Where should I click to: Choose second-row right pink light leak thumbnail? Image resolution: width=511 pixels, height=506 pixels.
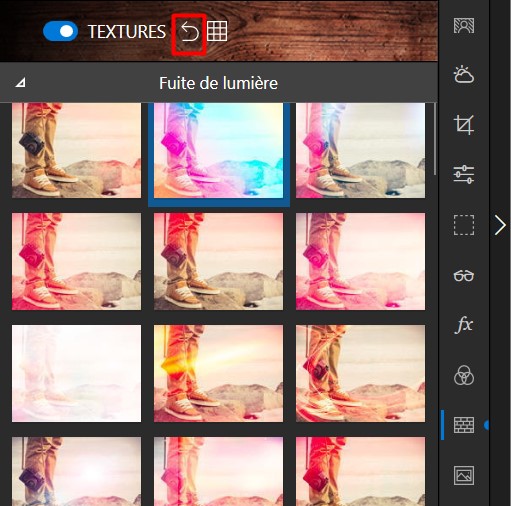click(x=360, y=262)
